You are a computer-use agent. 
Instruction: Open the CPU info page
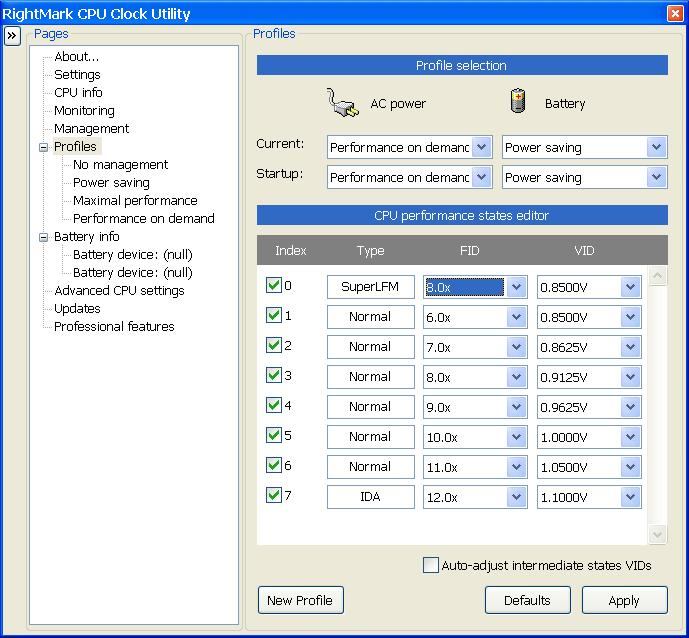tap(78, 93)
